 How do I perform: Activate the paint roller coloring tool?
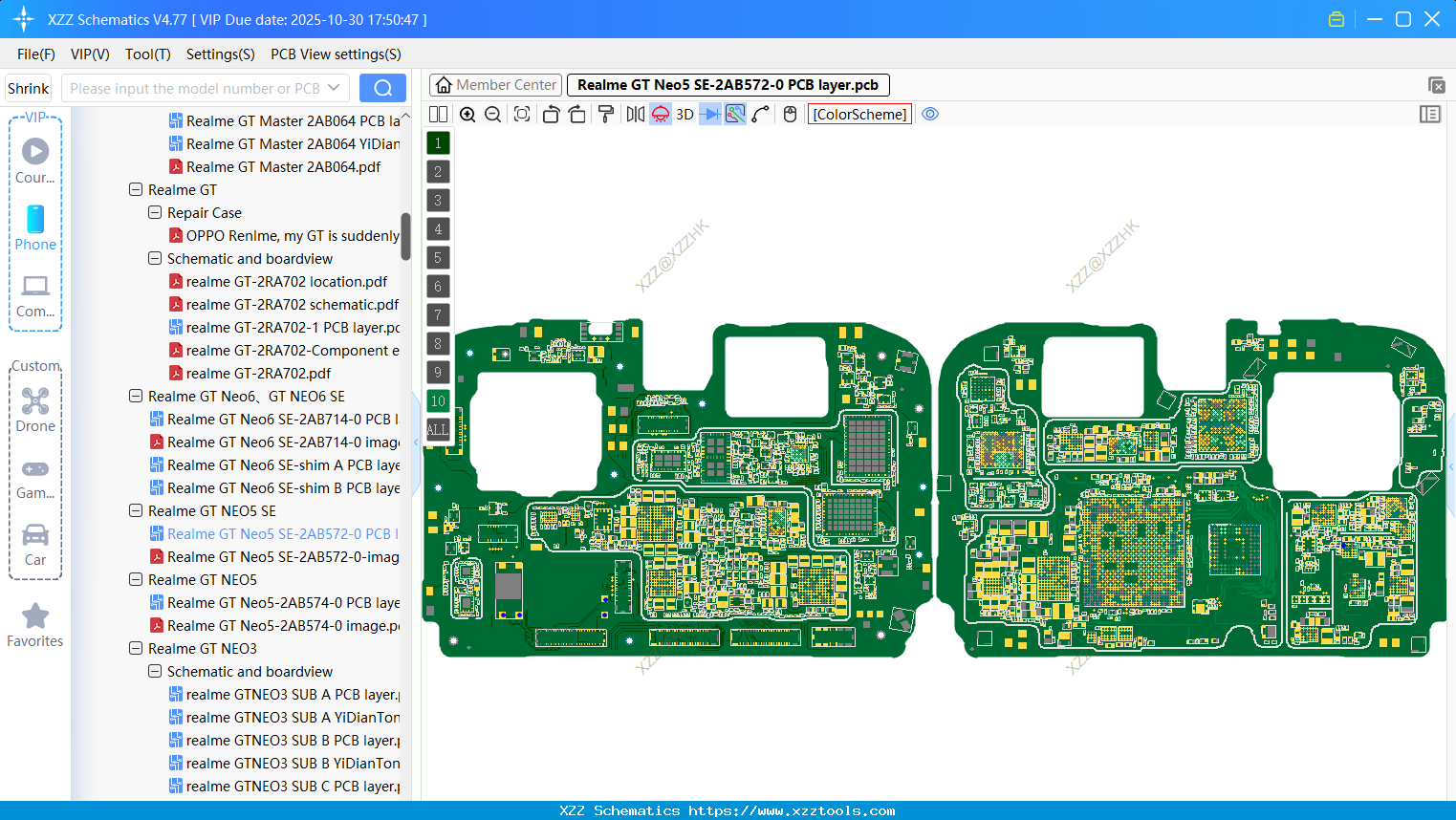click(x=604, y=114)
